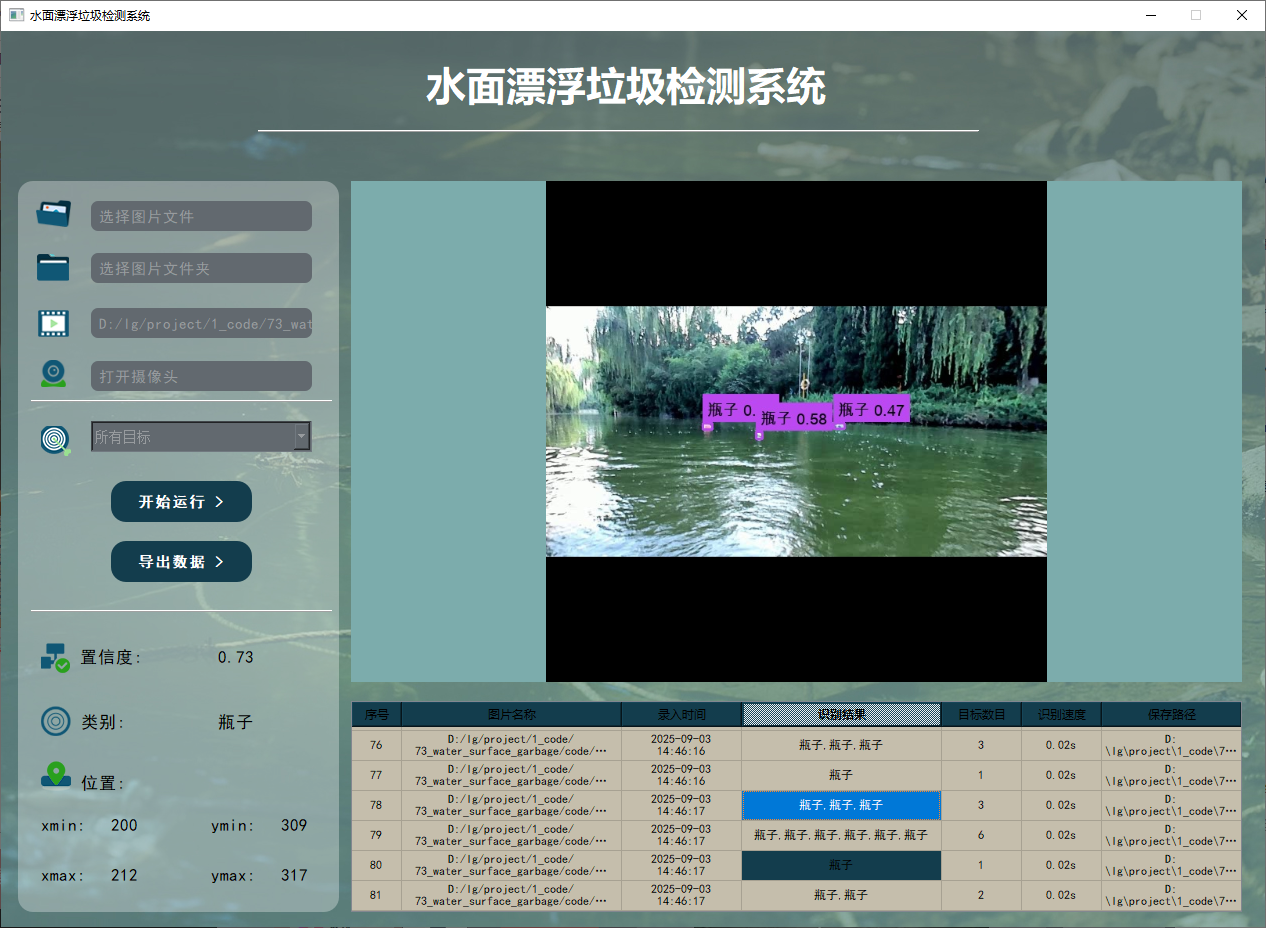Select row number 78 cell

[x=376, y=805]
